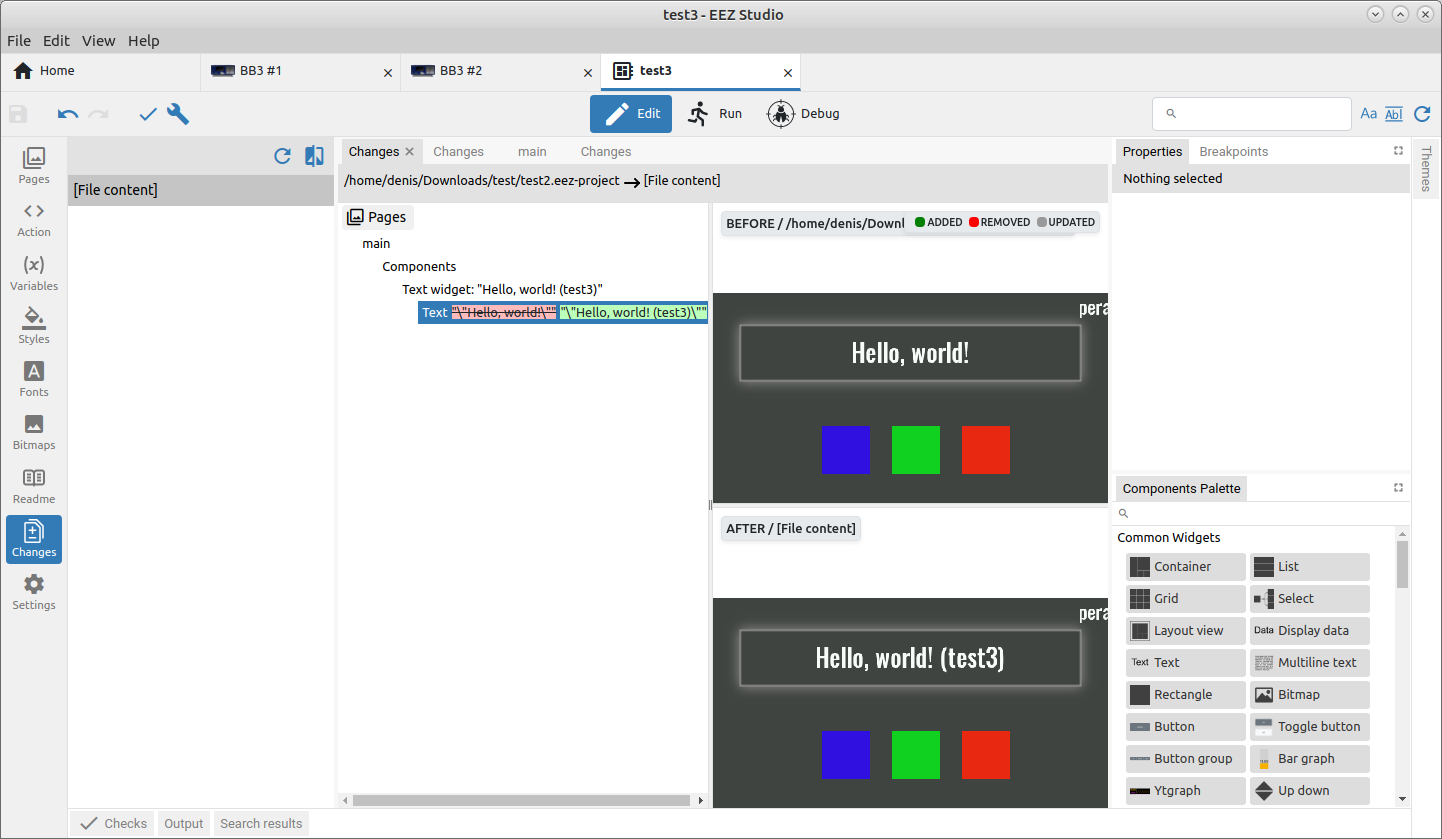Screen dimensions: 1442x839
Task: Close the BB3 #1 tab
Action: (x=388, y=73)
